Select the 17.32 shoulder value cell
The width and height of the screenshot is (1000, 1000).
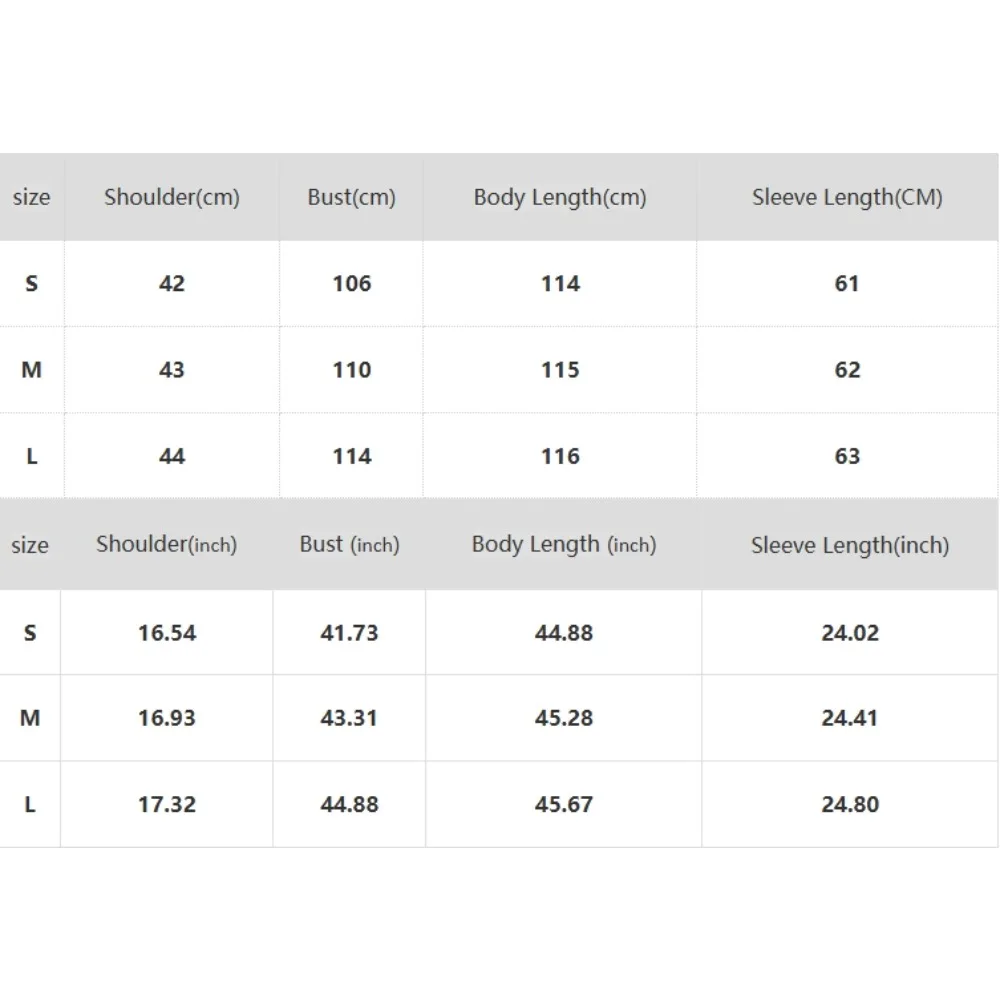(x=166, y=804)
